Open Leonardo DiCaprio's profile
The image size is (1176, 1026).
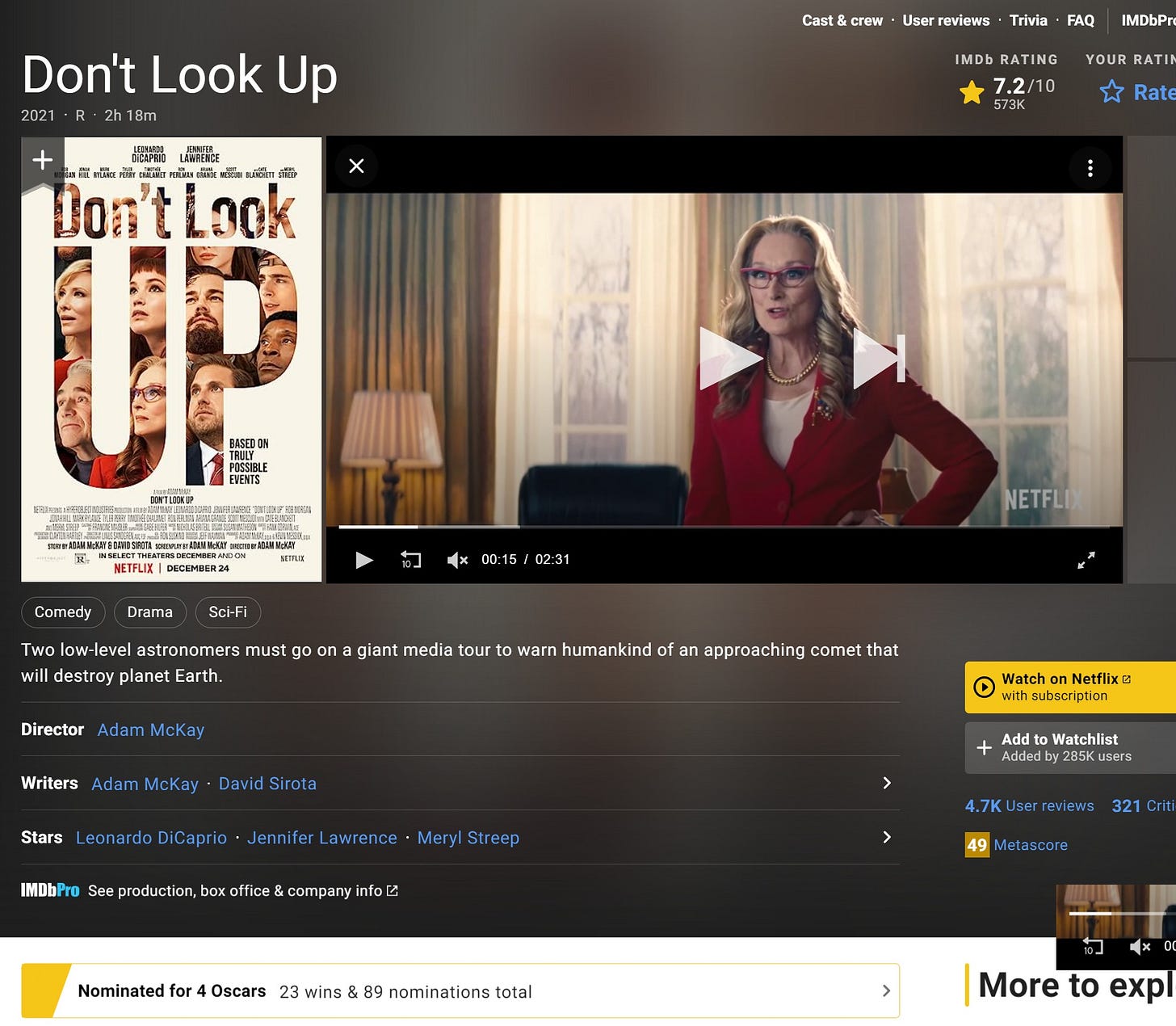[x=151, y=838]
